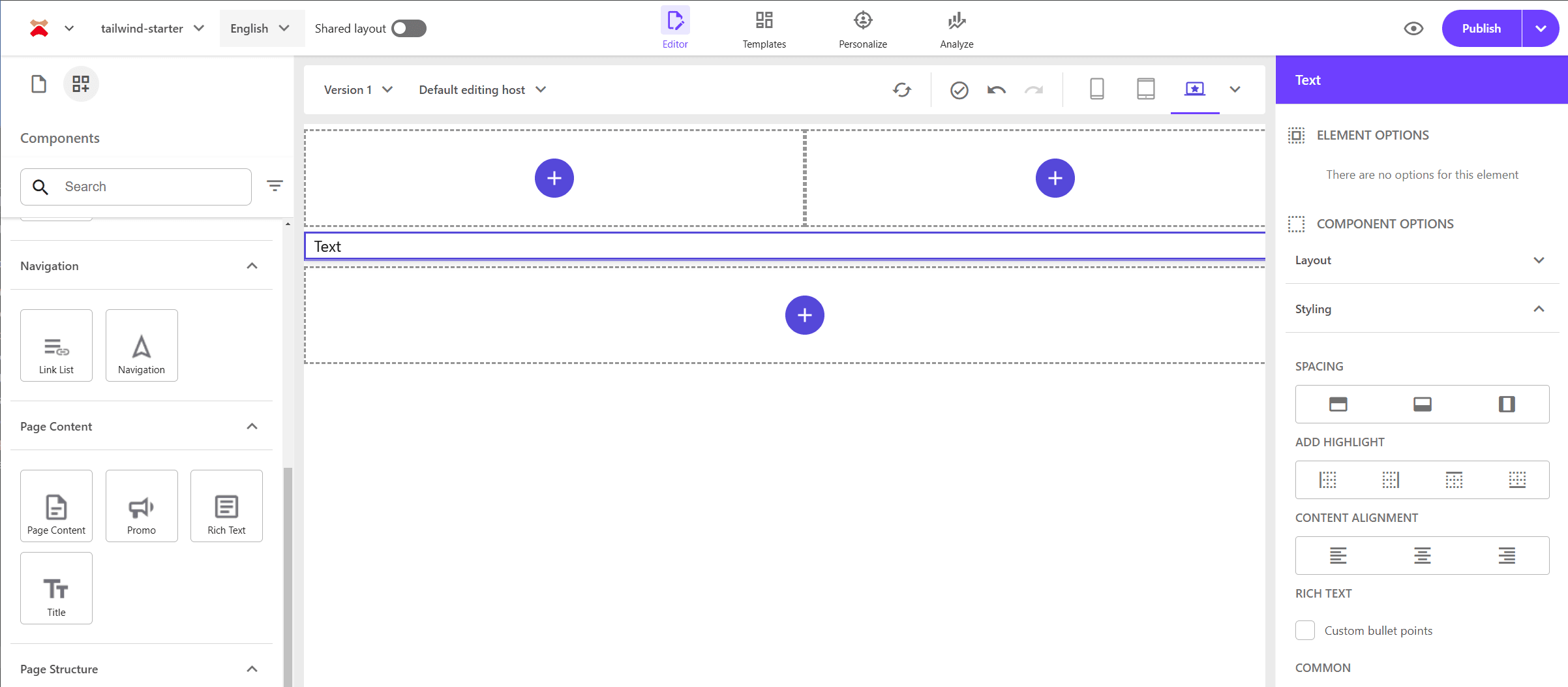Click the Publish button
The image size is (1568, 687).
1481,29
